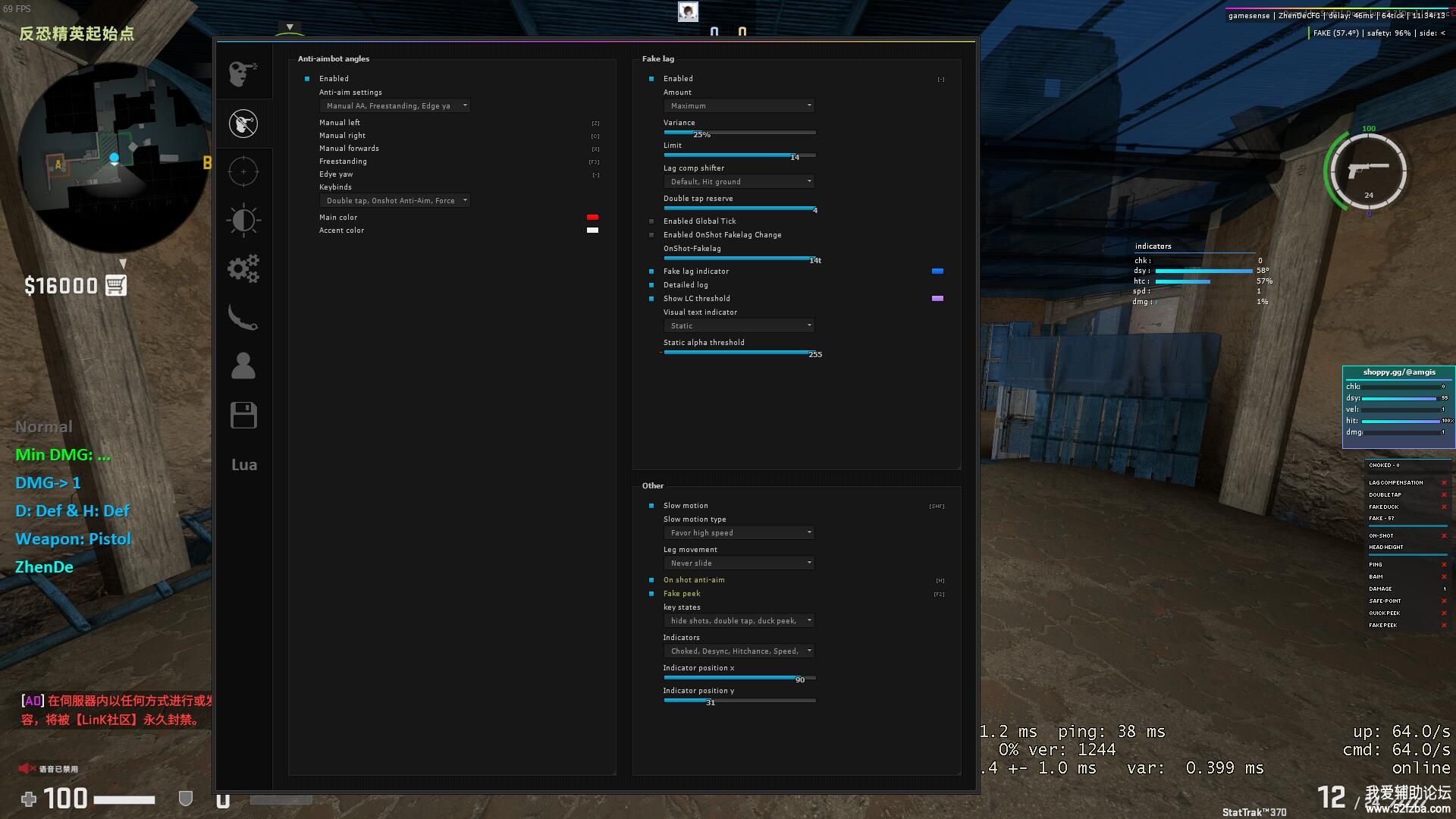The image size is (1456, 819).
Task: Adjust Indicator position y slider
Action: click(x=739, y=701)
